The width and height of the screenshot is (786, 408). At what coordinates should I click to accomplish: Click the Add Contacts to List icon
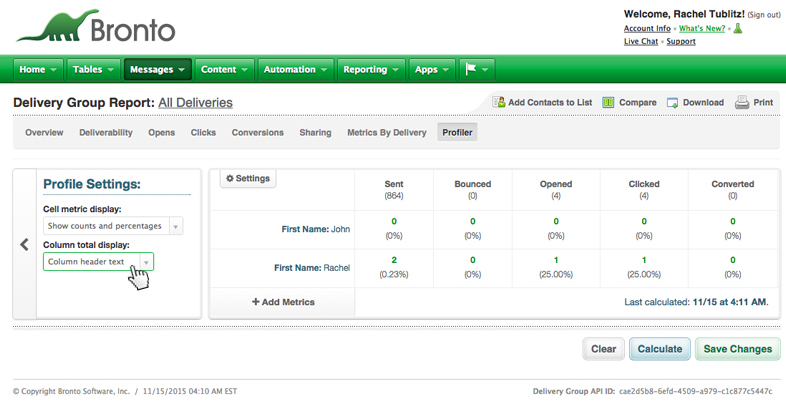499,103
